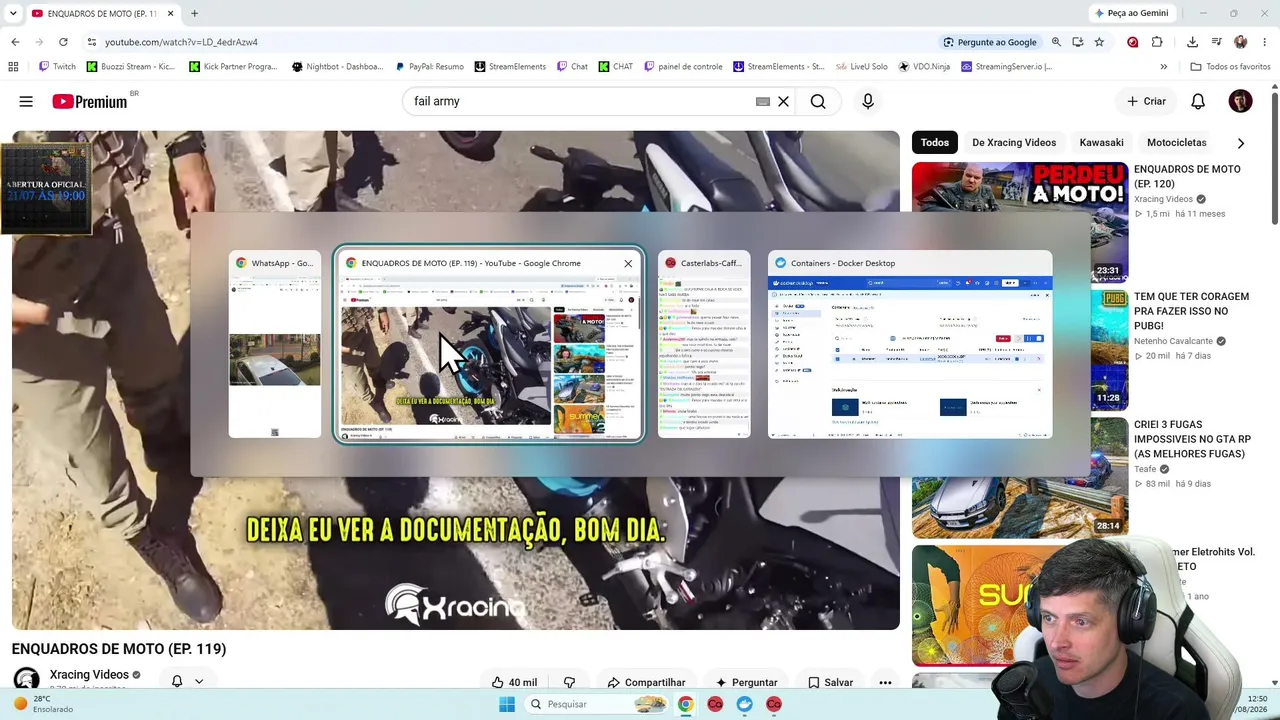1280x720 pixels.
Task: Switch to the WhatsApp window in the task switcher
Action: pyautogui.click(x=275, y=344)
